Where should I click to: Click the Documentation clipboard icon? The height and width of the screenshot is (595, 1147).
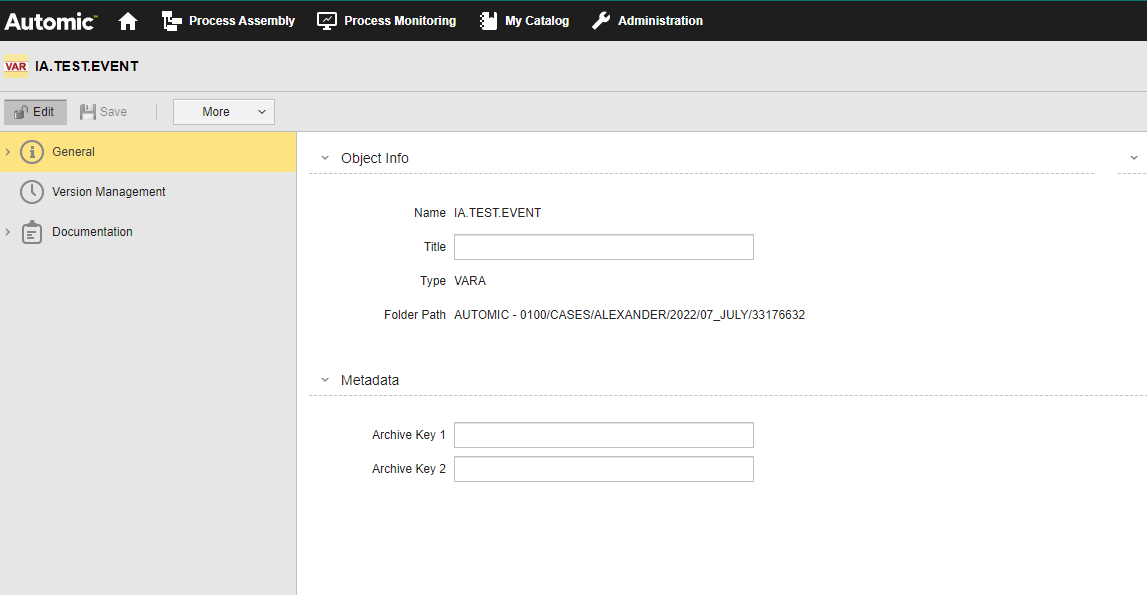click(x=32, y=232)
